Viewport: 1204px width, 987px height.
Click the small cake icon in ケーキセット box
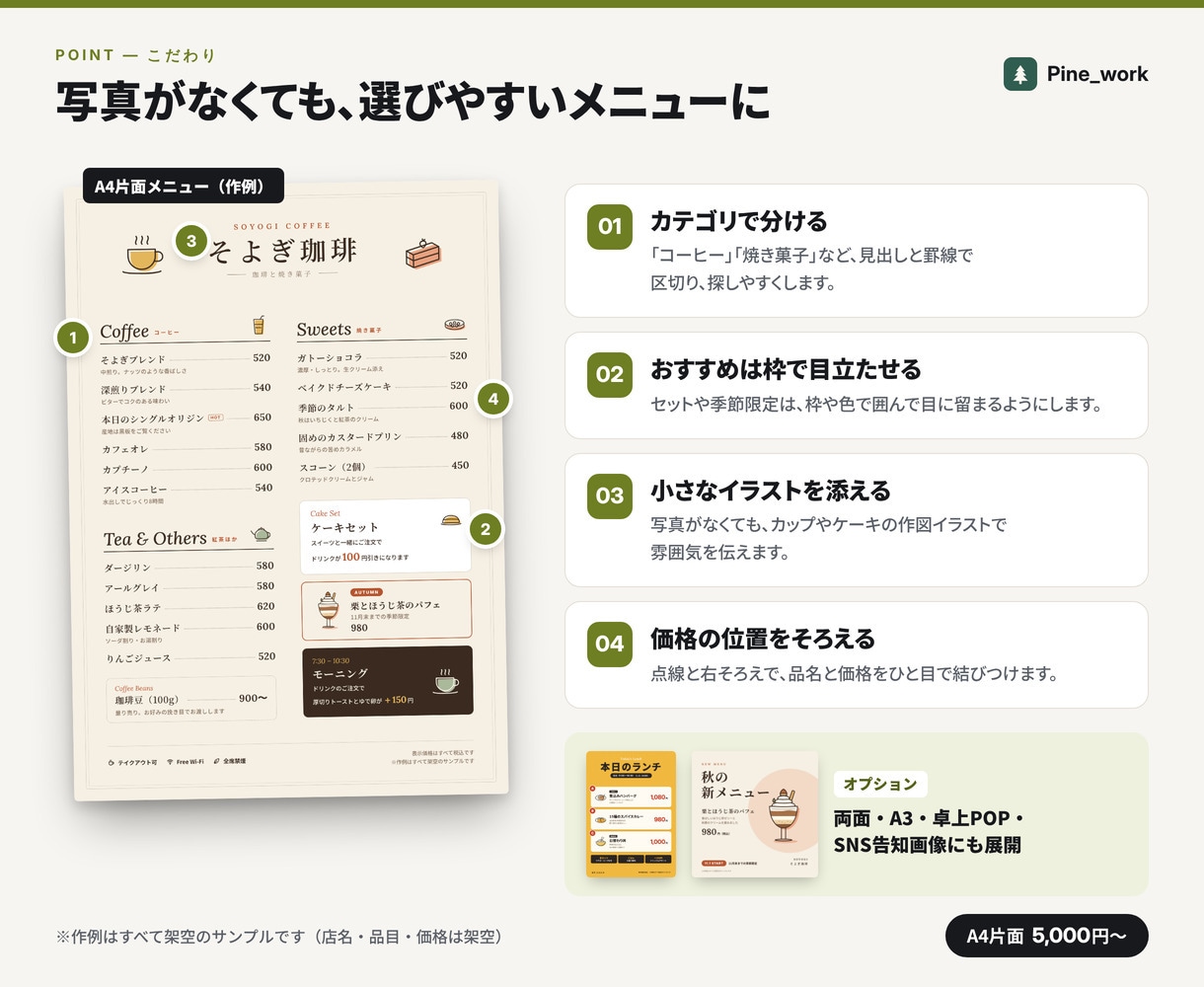click(x=451, y=520)
